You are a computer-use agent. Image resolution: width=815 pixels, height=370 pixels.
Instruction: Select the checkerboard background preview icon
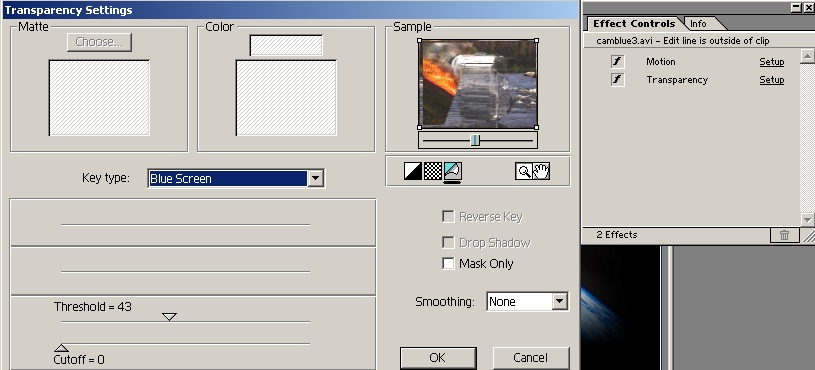432,171
